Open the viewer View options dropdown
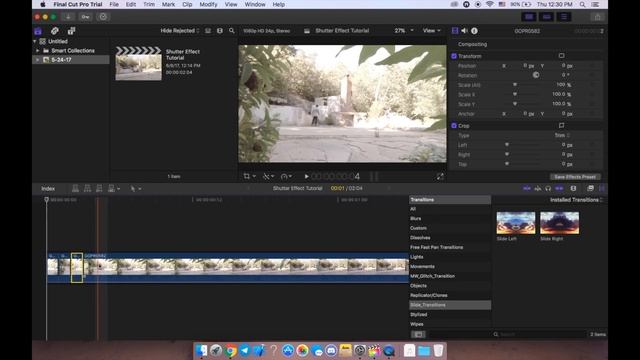Viewport: 640px width, 360px height. pos(431,31)
